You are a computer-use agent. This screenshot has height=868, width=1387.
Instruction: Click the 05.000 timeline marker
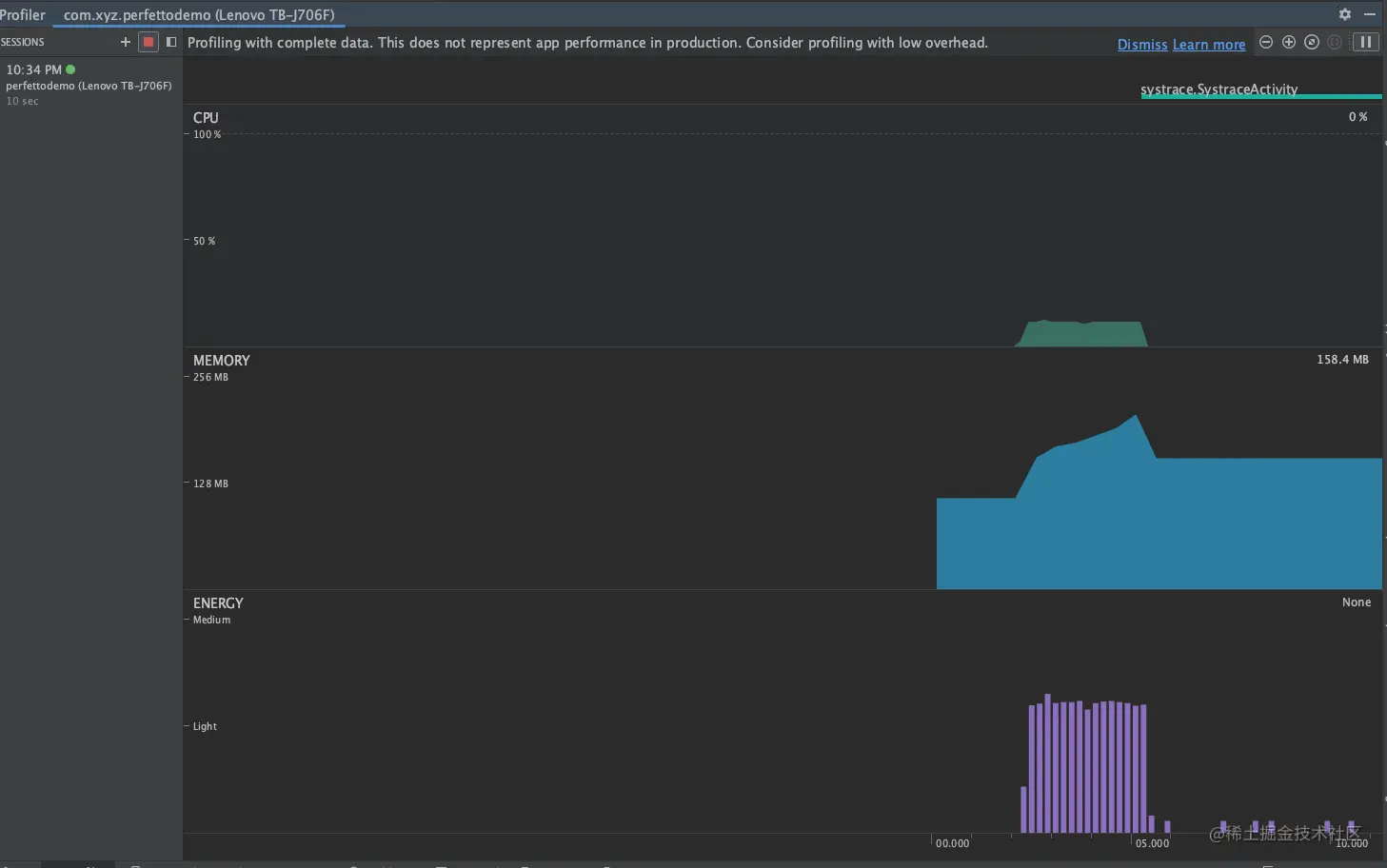1152,843
